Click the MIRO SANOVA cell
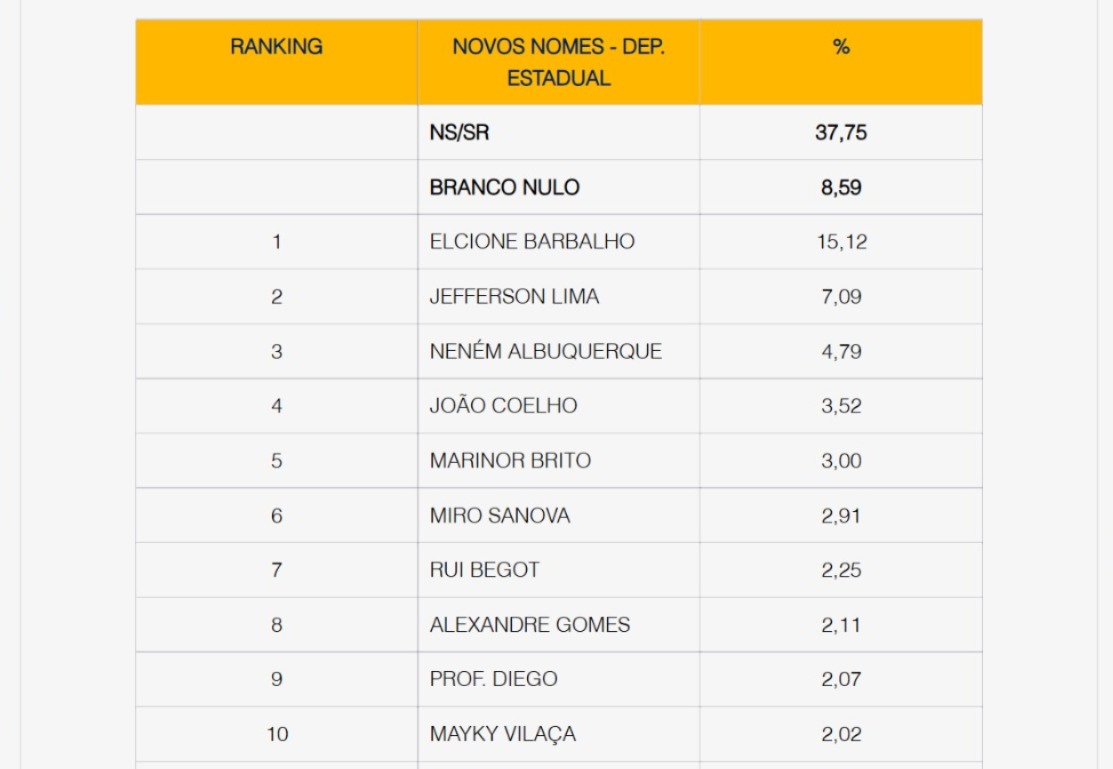This screenshot has height=769, width=1113. point(500,516)
